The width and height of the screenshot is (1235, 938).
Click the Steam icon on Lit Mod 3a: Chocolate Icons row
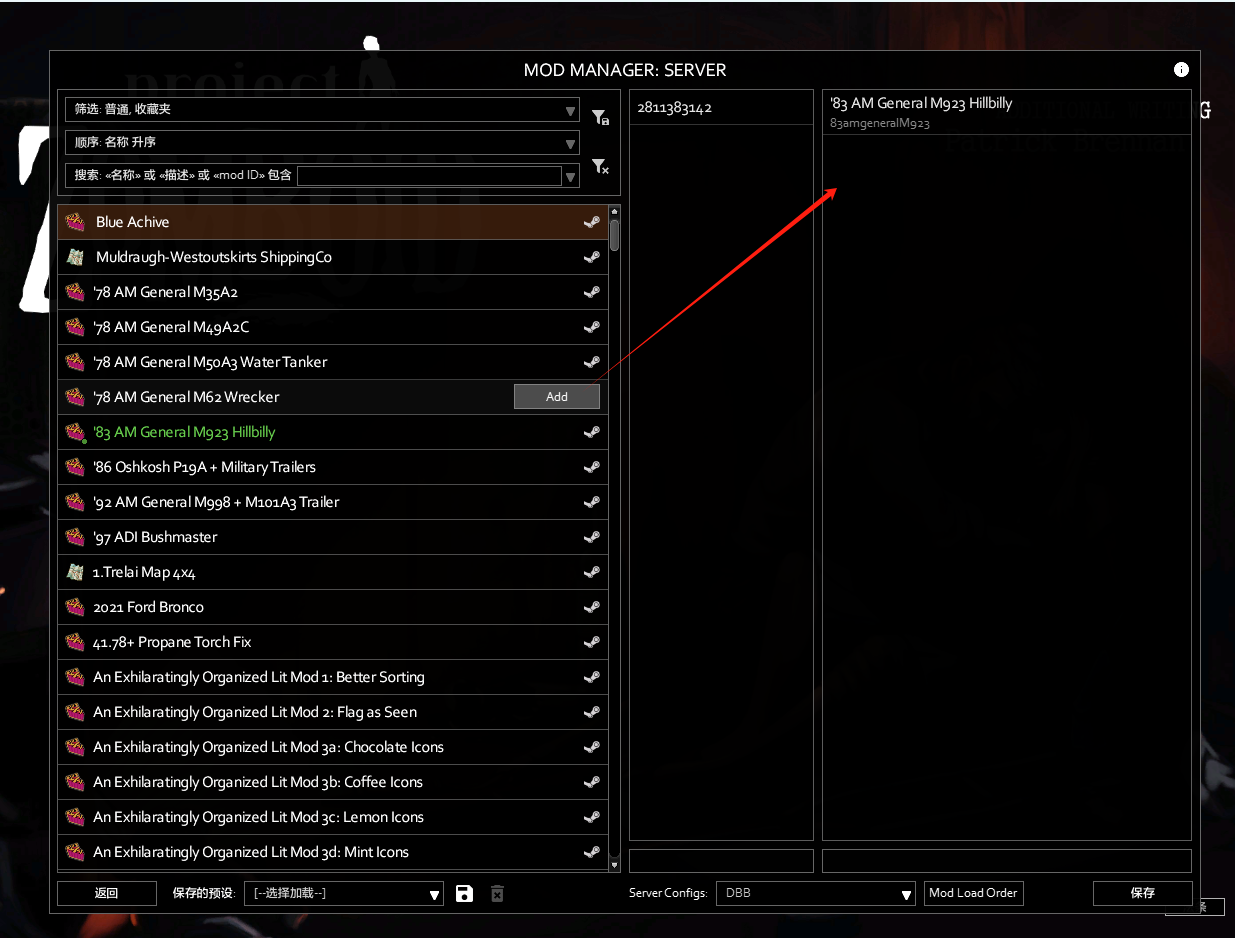(592, 747)
